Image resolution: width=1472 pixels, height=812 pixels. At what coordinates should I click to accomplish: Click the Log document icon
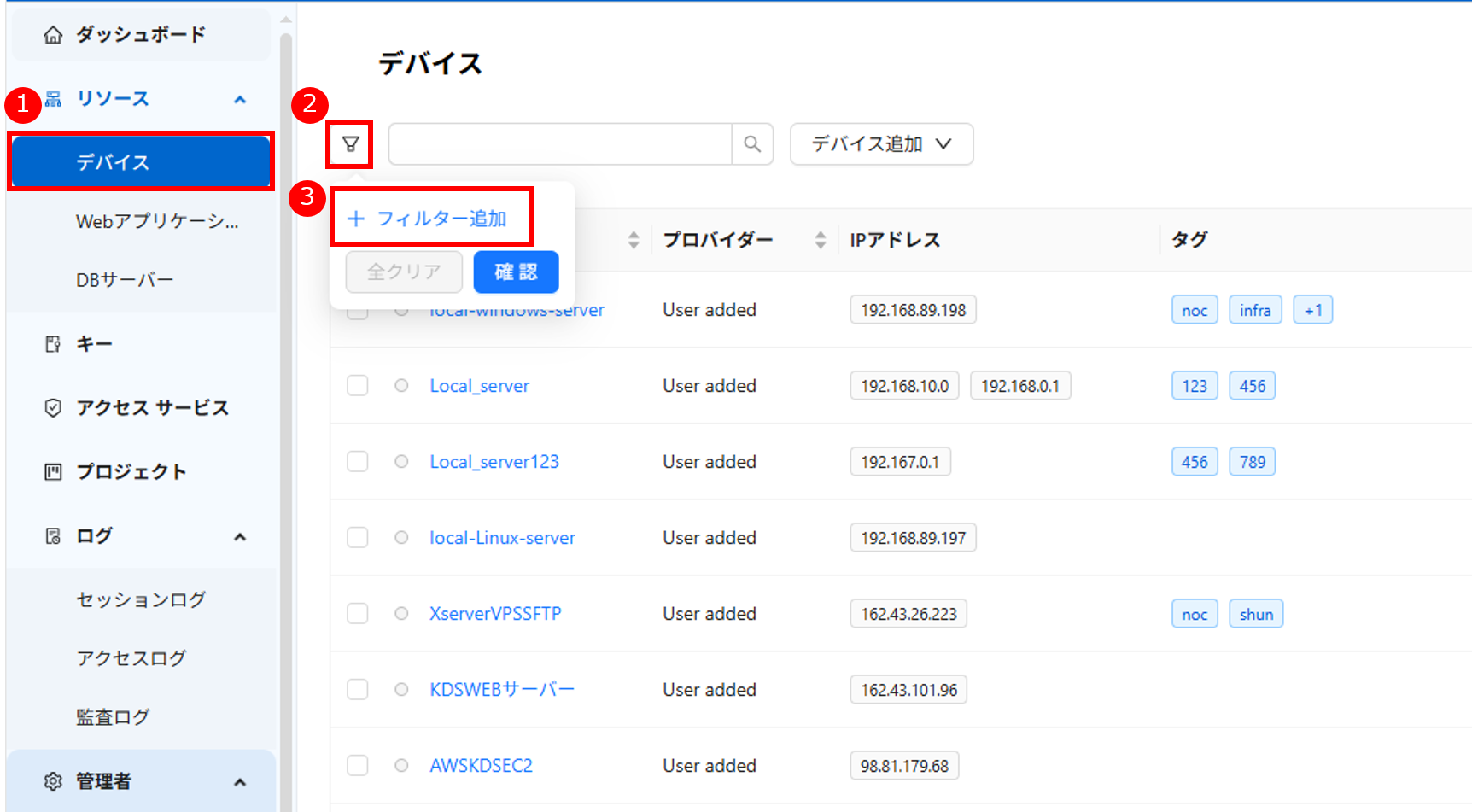(x=53, y=536)
